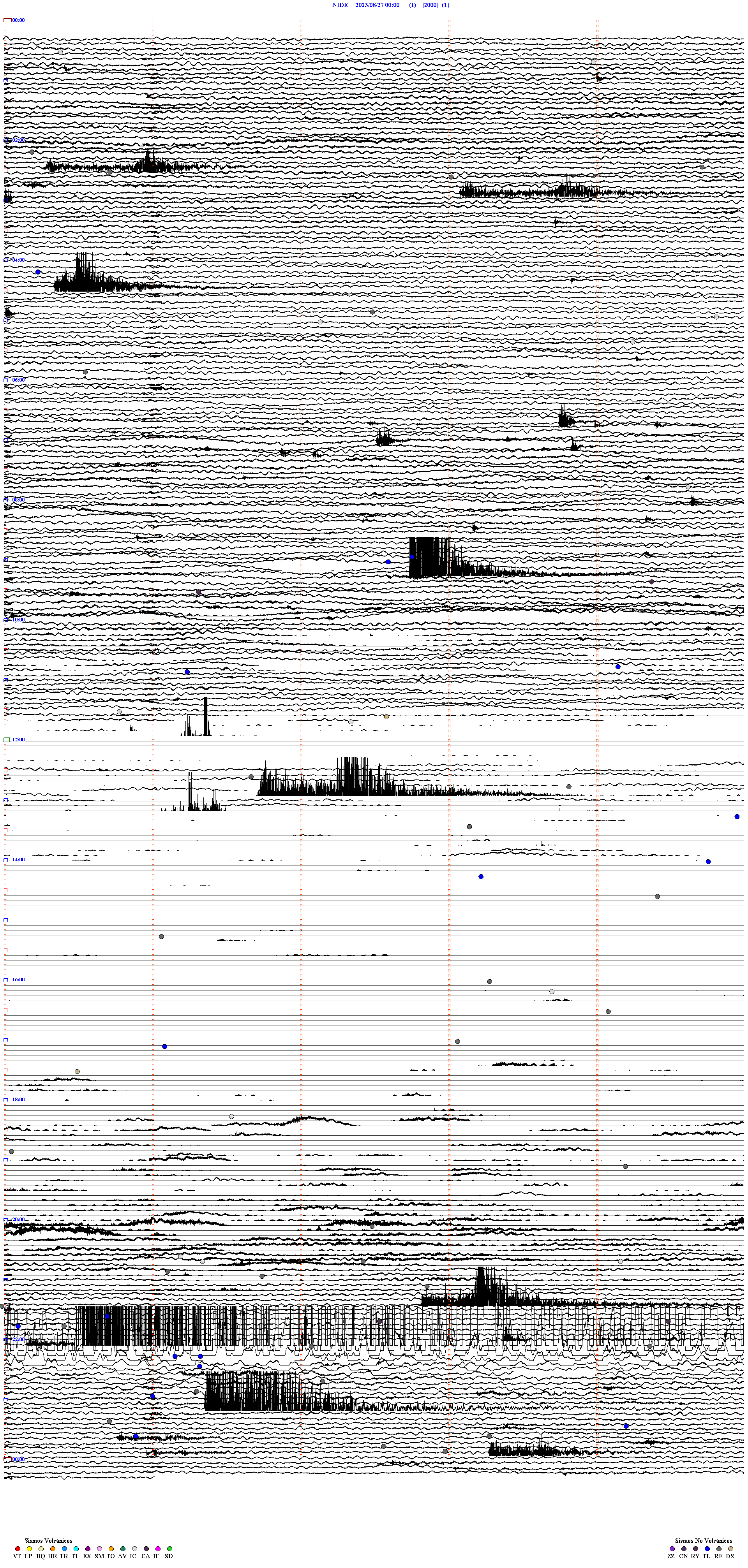This screenshot has height=1568, width=748.
Task: Select the RY legend dot
Action: 696,1549
